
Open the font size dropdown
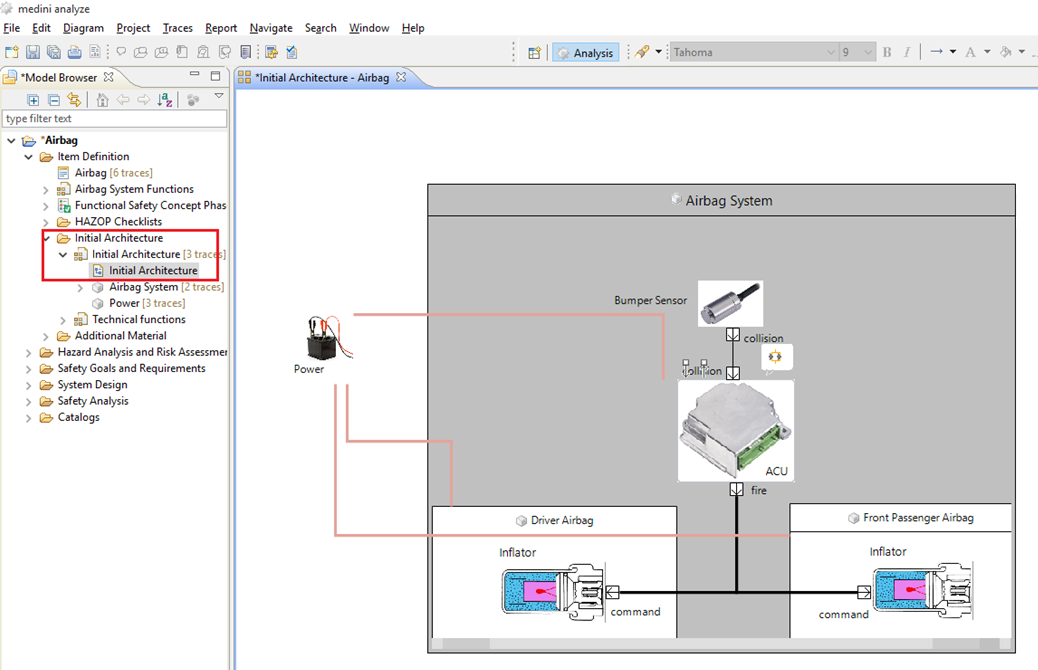867,52
